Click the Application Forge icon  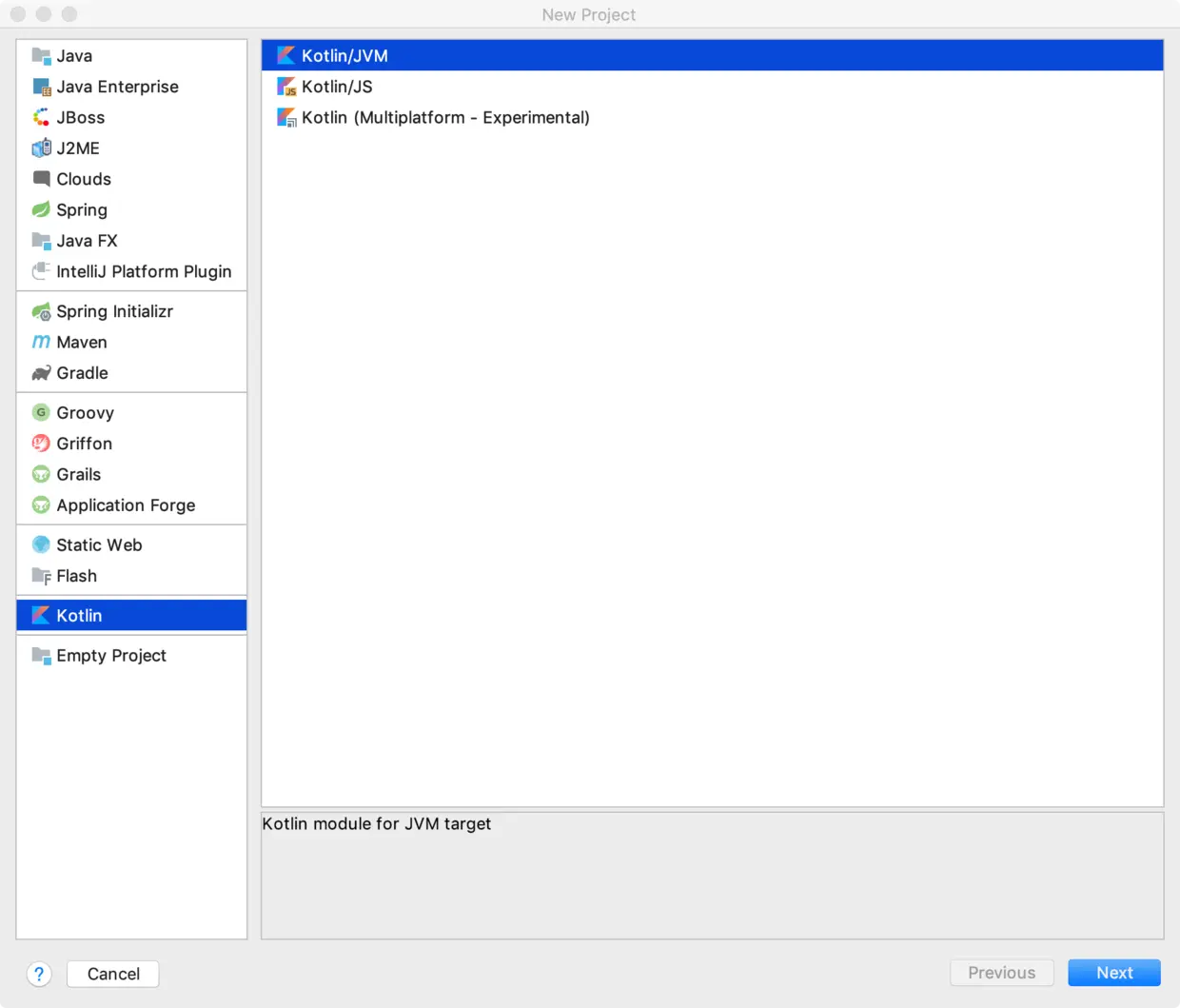click(x=41, y=505)
